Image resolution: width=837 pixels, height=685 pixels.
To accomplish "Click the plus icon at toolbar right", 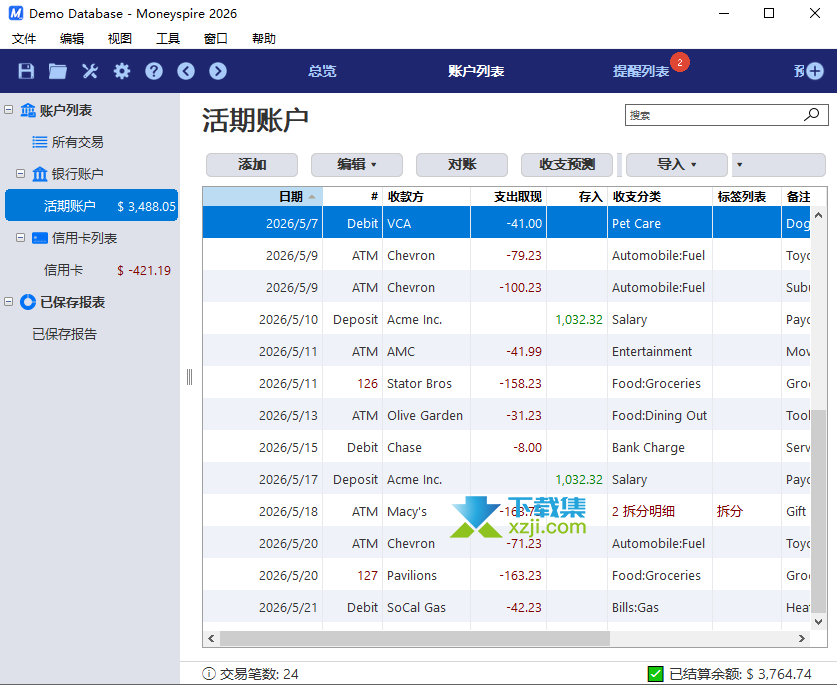I will [x=815, y=71].
